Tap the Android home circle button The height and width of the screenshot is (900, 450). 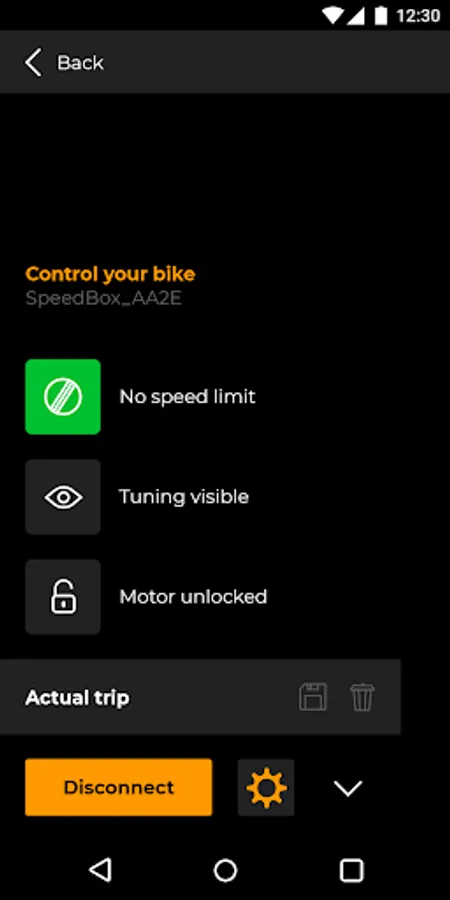(x=225, y=870)
